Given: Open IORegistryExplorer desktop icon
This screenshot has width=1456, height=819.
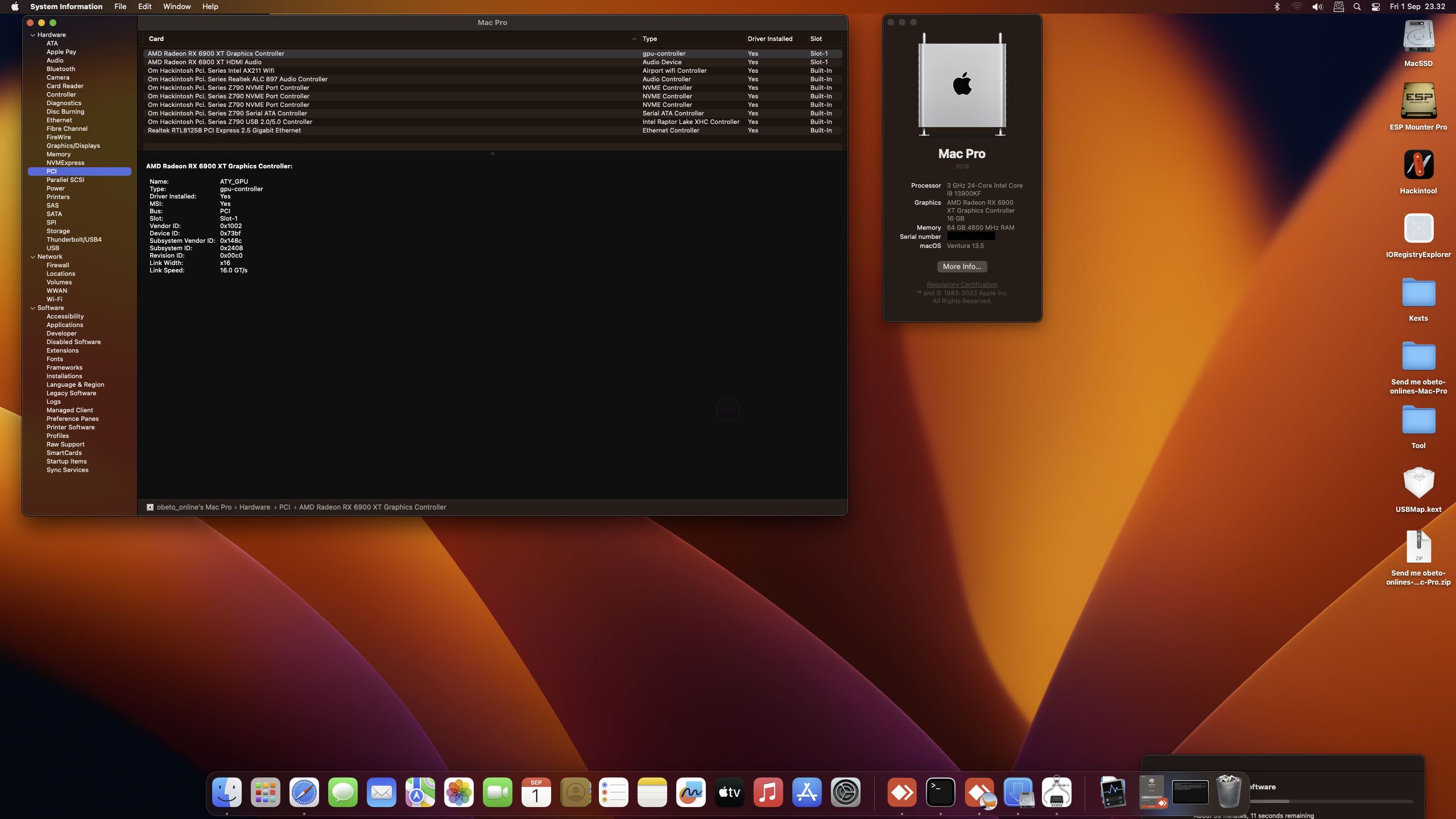Looking at the screenshot, I should pyautogui.click(x=1418, y=229).
